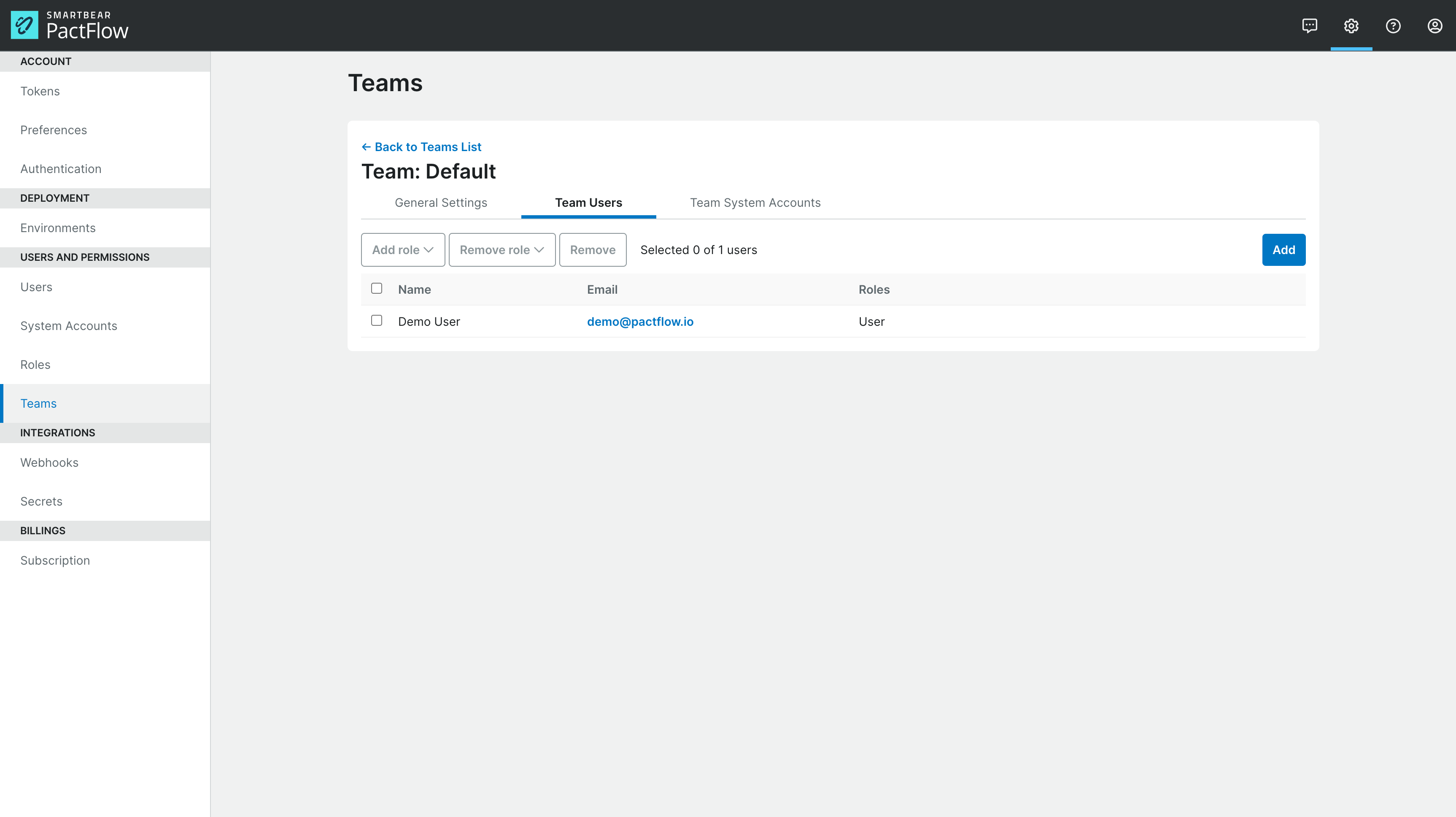Switch to Team System Accounts tab
The image size is (1456, 817).
click(x=755, y=202)
